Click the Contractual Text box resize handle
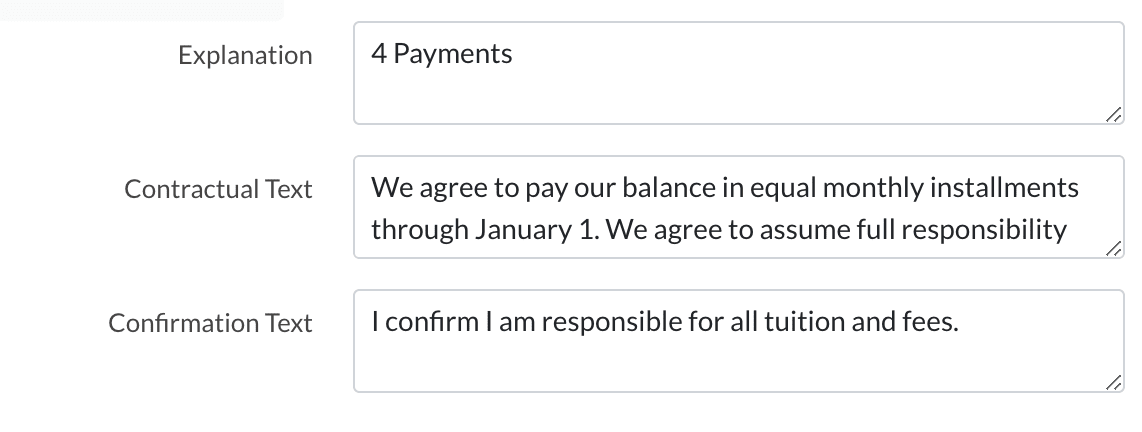Viewport: 1142px width, 432px height. (1113, 249)
